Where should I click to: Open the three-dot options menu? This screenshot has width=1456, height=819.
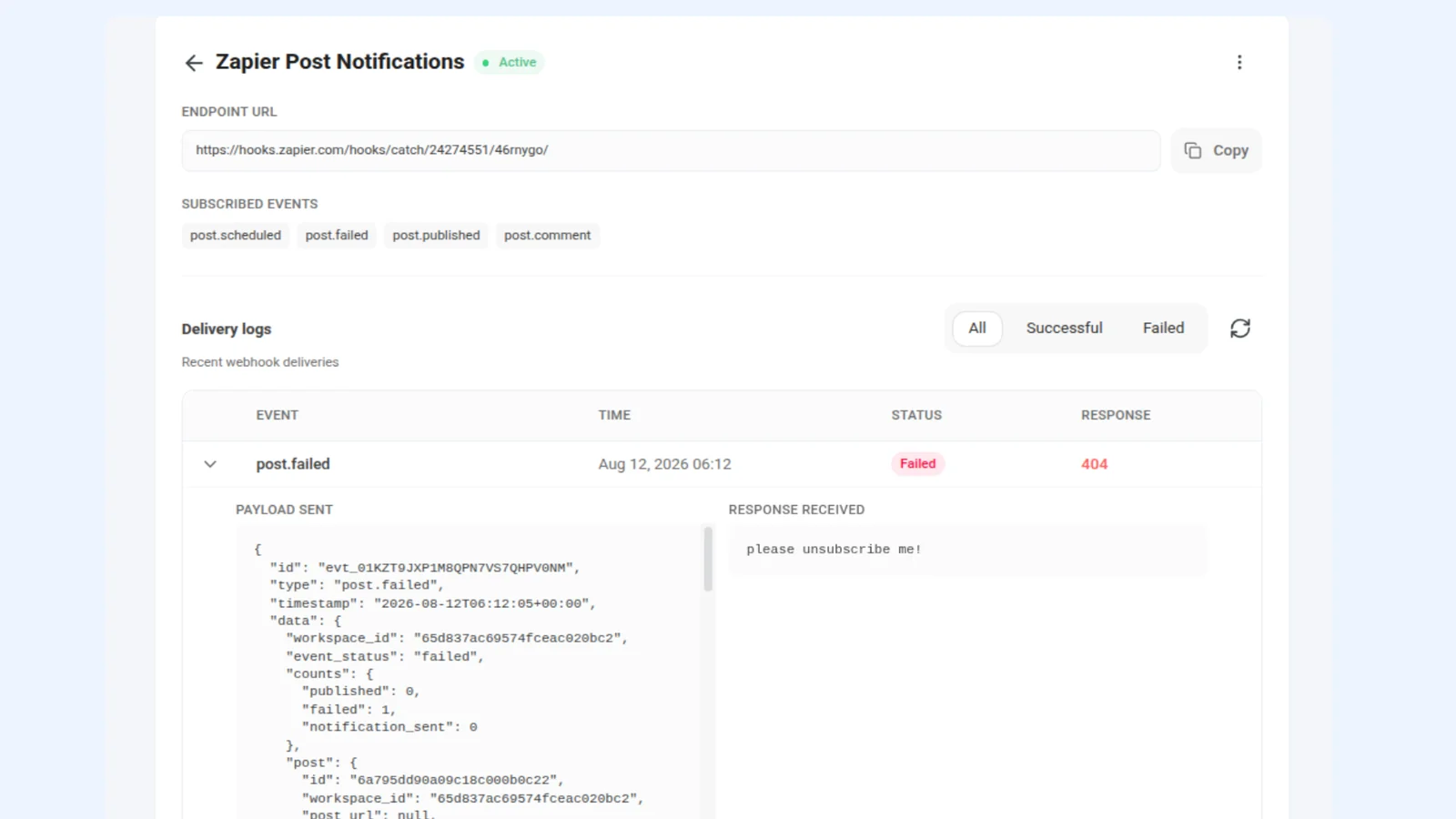coord(1239,62)
